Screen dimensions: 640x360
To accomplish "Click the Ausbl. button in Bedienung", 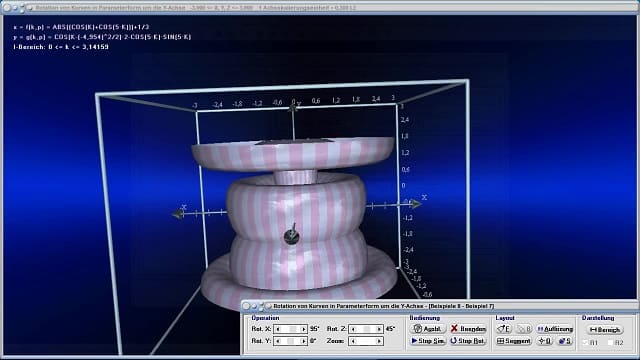I will [427, 329].
